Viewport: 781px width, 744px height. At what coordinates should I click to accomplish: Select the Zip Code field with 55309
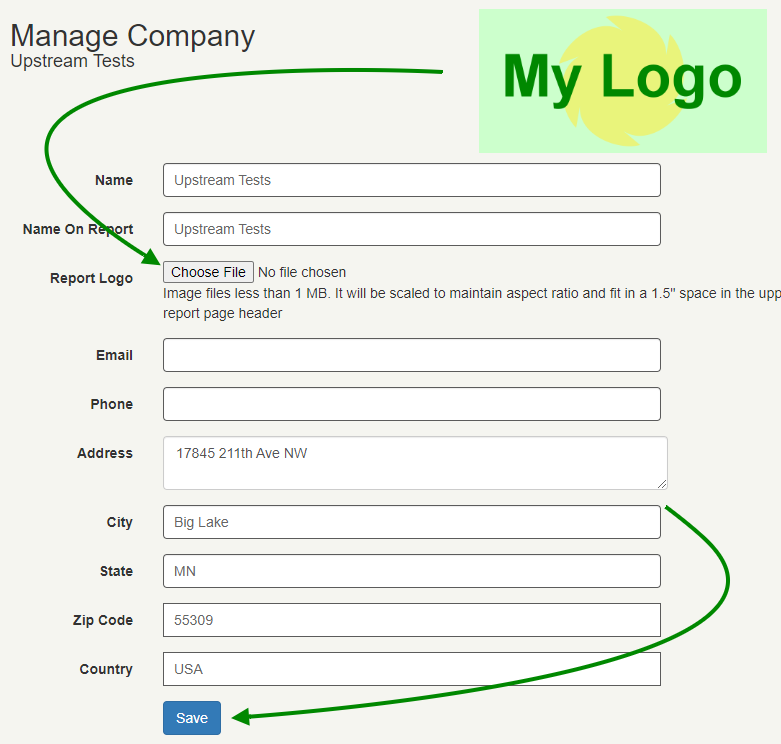(x=411, y=620)
